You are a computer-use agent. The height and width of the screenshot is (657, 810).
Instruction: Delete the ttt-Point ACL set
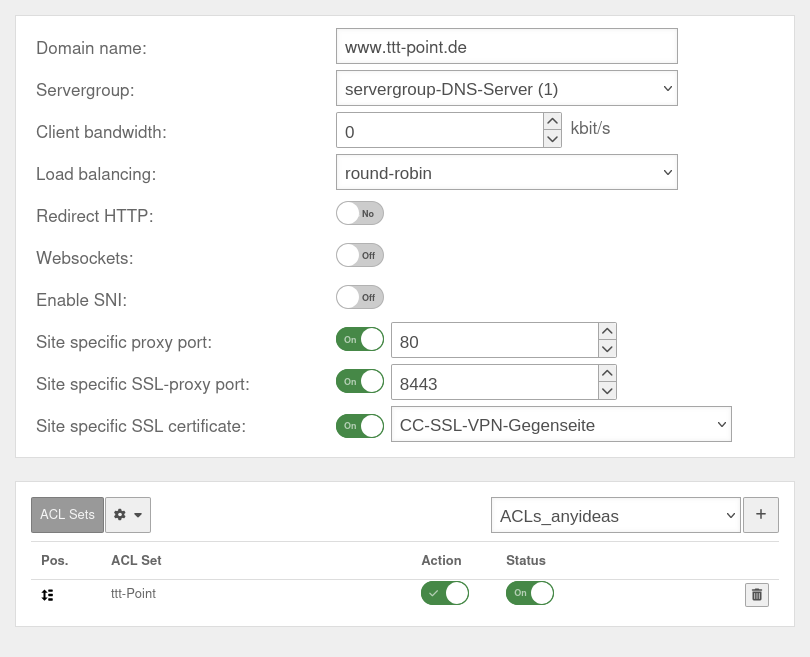click(x=757, y=594)
